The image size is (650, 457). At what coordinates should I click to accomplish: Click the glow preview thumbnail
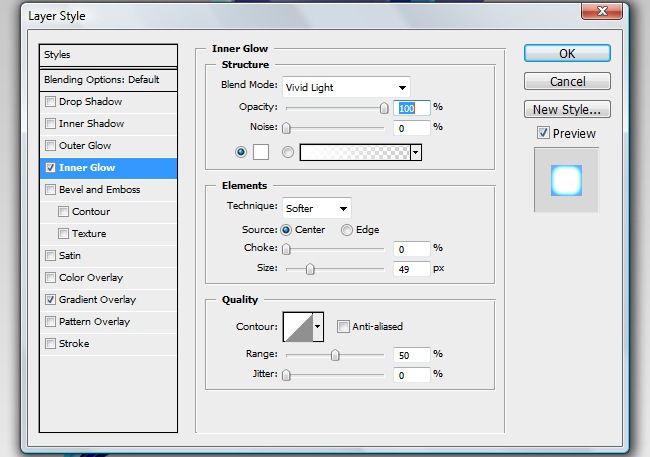tap(566, 180)
